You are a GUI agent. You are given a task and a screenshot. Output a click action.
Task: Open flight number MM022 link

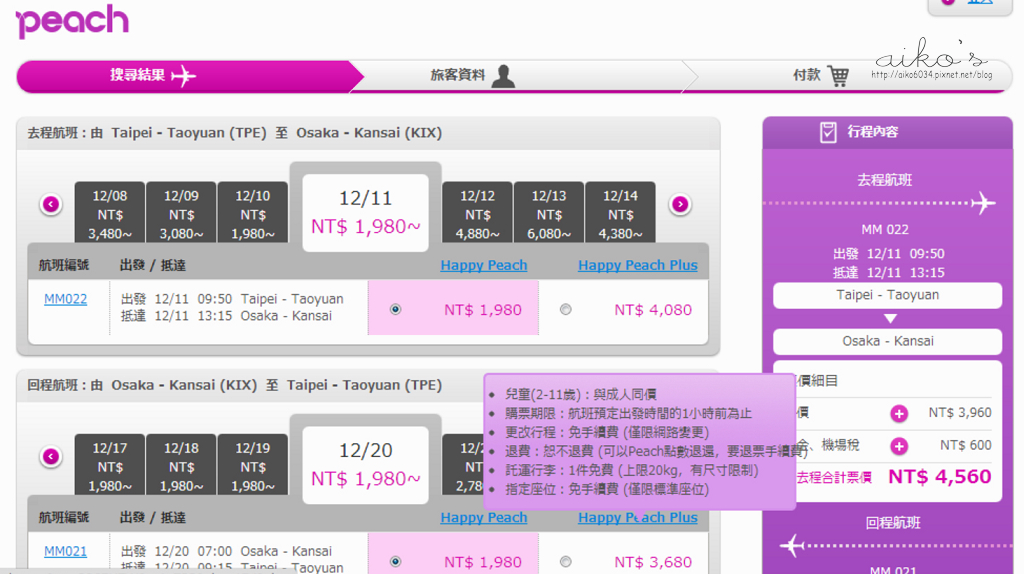coord(65,299)
